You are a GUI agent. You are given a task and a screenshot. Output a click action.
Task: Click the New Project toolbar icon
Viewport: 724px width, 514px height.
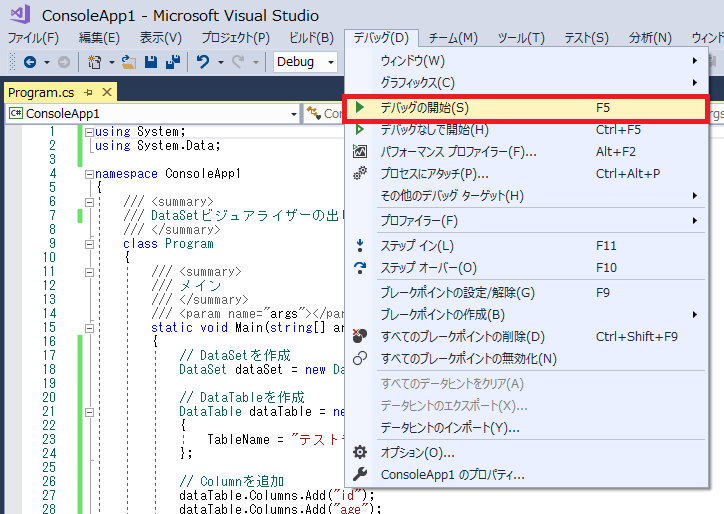pos(95,62)
